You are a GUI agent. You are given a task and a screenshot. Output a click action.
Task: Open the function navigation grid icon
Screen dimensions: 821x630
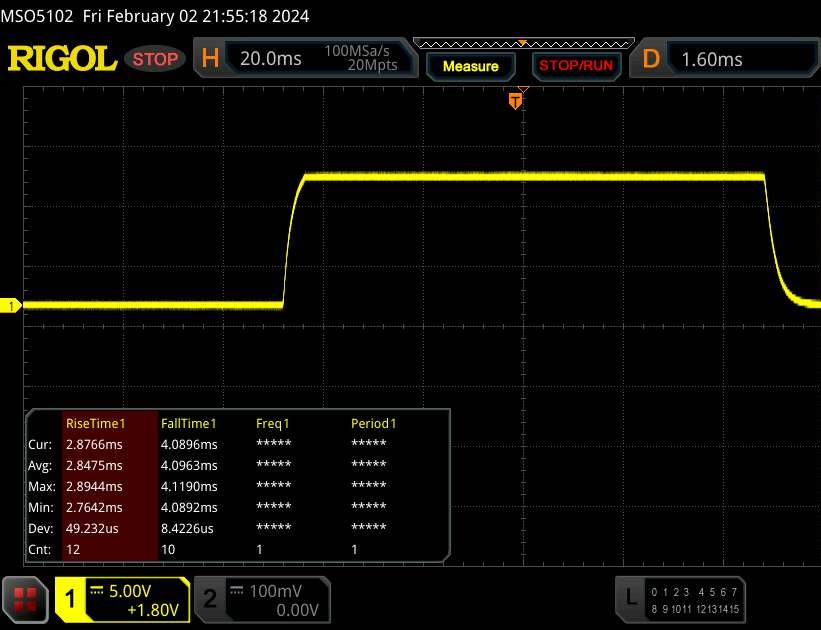coord(25,600)
